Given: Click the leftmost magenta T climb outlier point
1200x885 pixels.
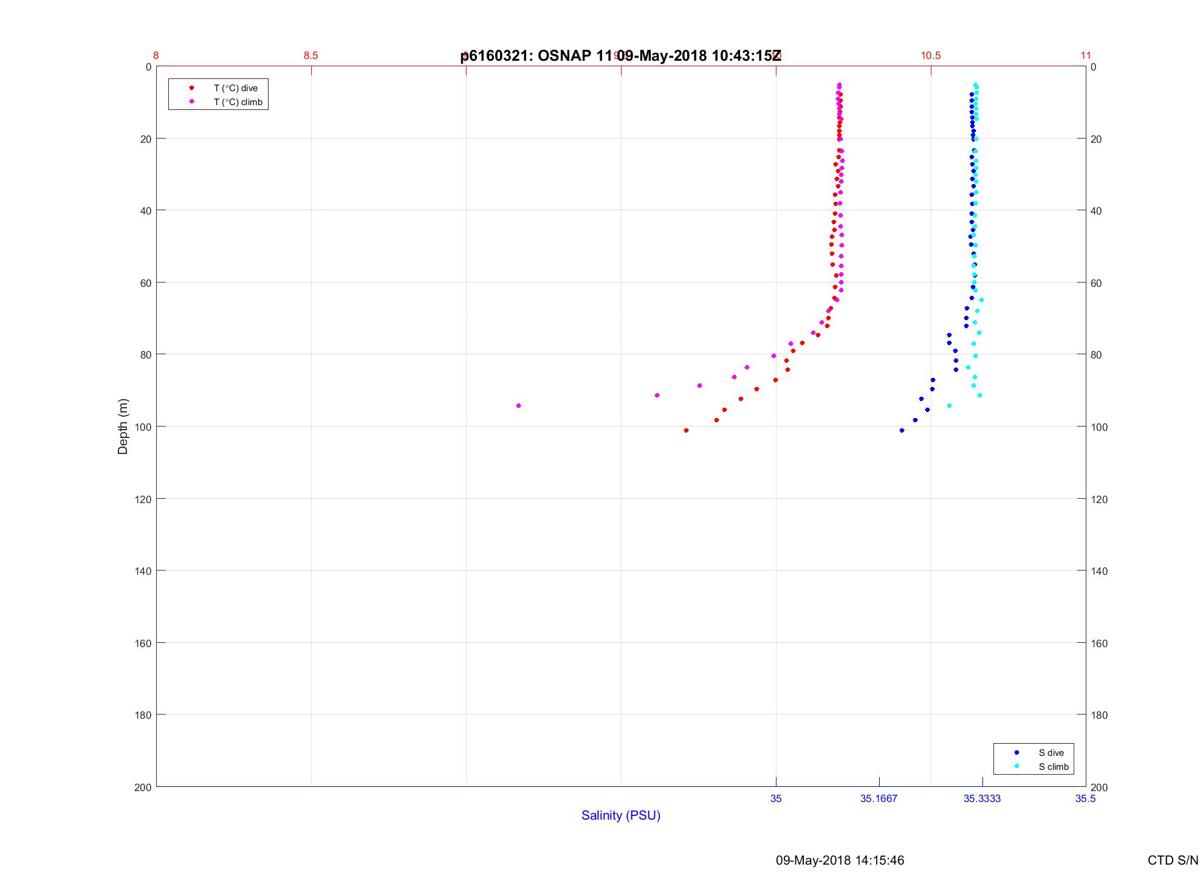Looking at the screenshot, I should (518, 405).
